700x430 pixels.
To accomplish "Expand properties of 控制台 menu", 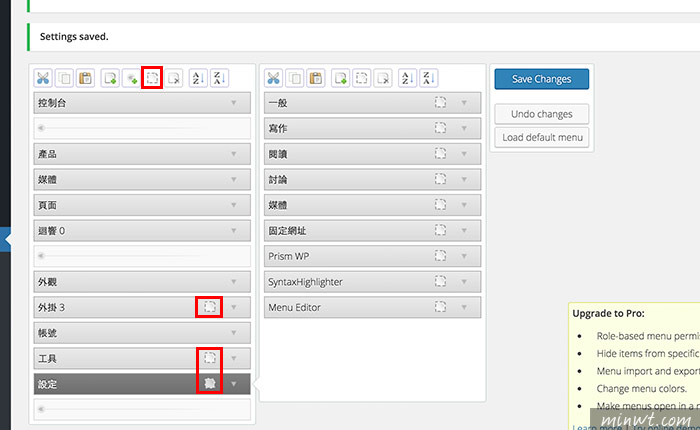I will (x=233, y=103).
